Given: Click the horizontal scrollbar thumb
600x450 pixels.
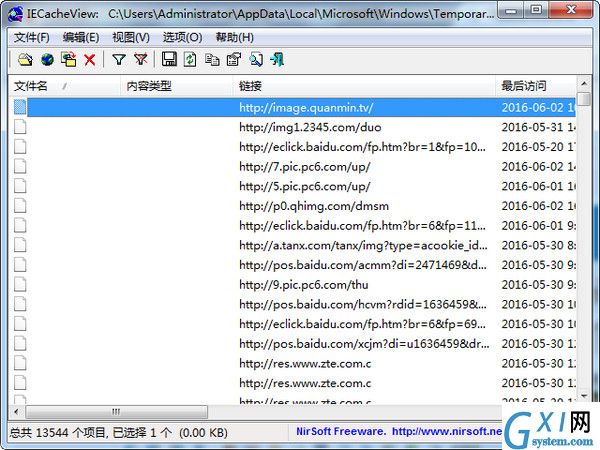Looking at the screenshot, I should point(116,412).
